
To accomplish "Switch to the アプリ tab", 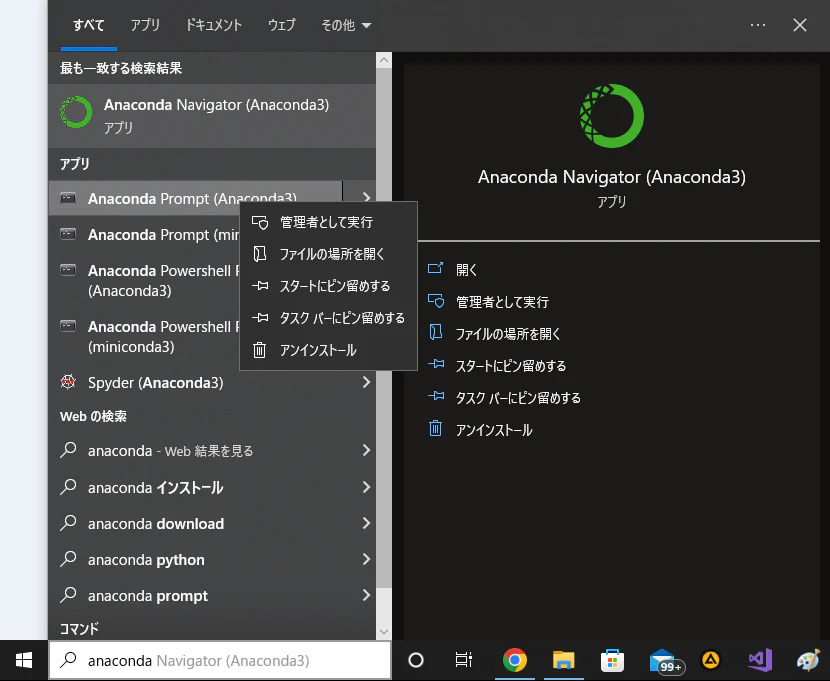I will click(x=145, y=25).
